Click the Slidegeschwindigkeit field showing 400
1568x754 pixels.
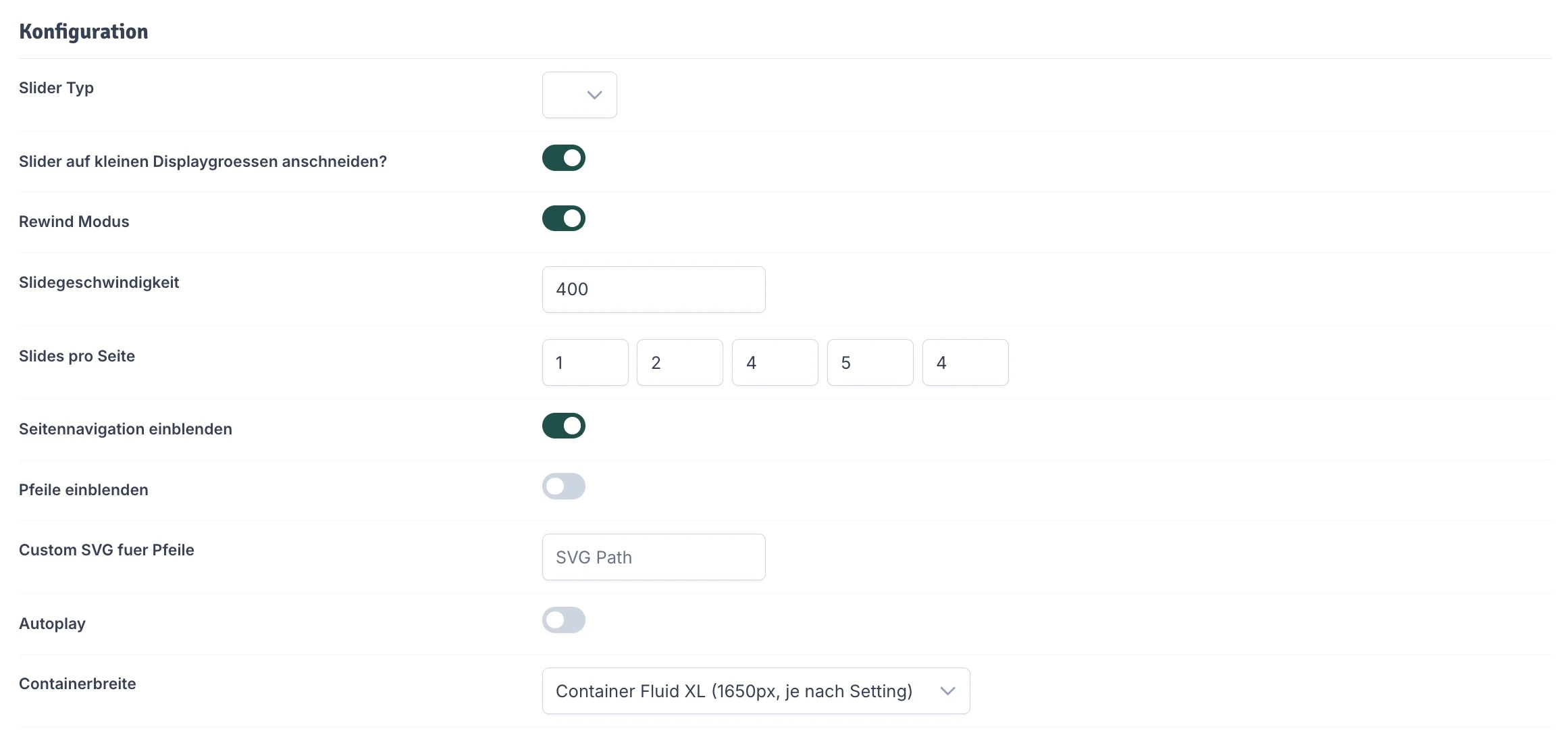[x=653, y=289]
